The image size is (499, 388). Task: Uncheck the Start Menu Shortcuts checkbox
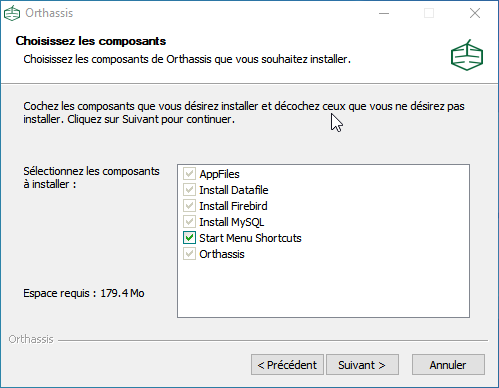pyautogui.click(x=189, y=238)
